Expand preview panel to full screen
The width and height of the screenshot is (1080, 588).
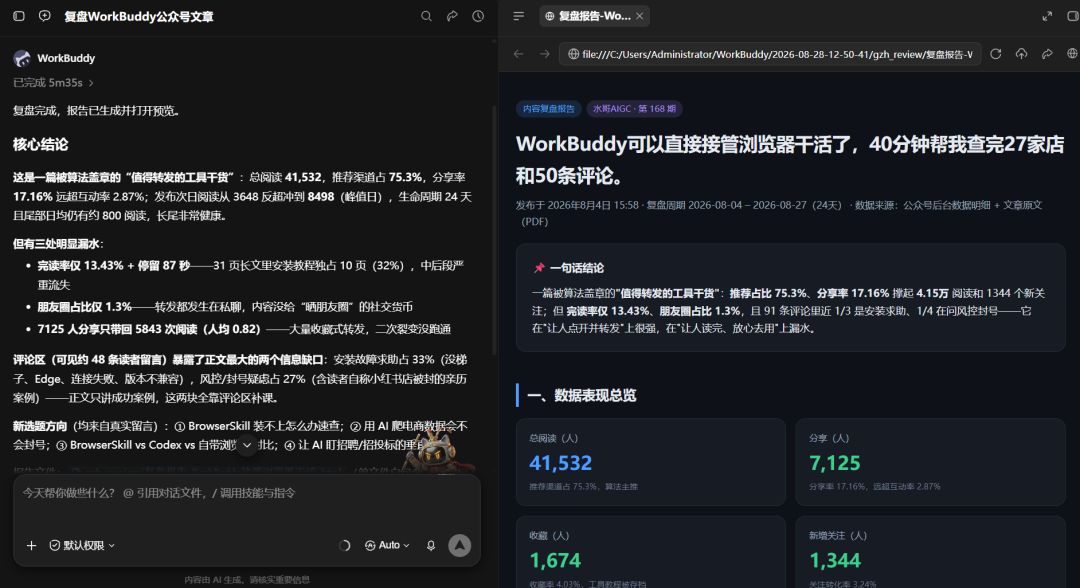(x=1047, y=16)
